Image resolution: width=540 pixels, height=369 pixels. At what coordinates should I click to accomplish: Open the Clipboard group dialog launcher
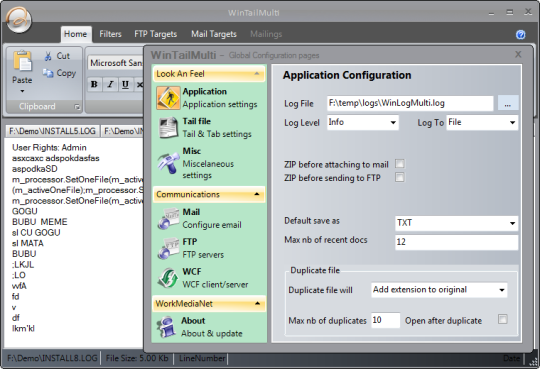coord(77,107)
